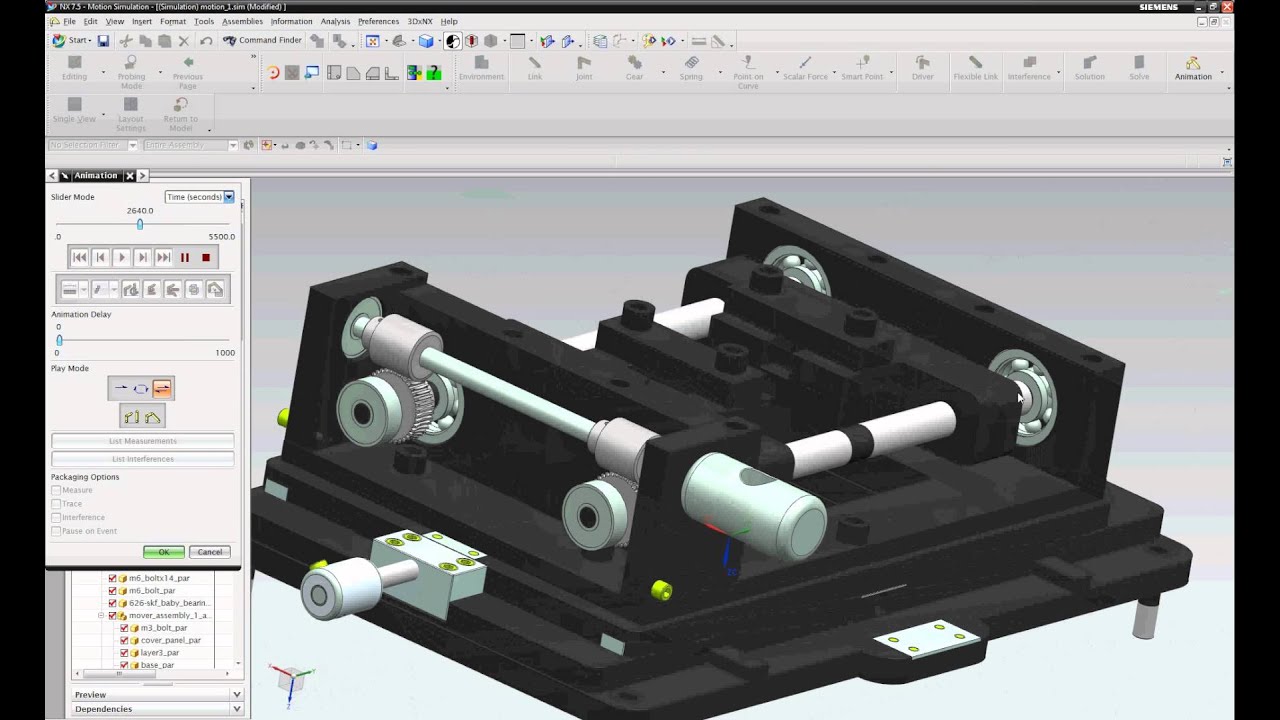This screenshot has width=1280, height=720.
Task: Uncheck the layer3_par component
Action: point(124,653)
